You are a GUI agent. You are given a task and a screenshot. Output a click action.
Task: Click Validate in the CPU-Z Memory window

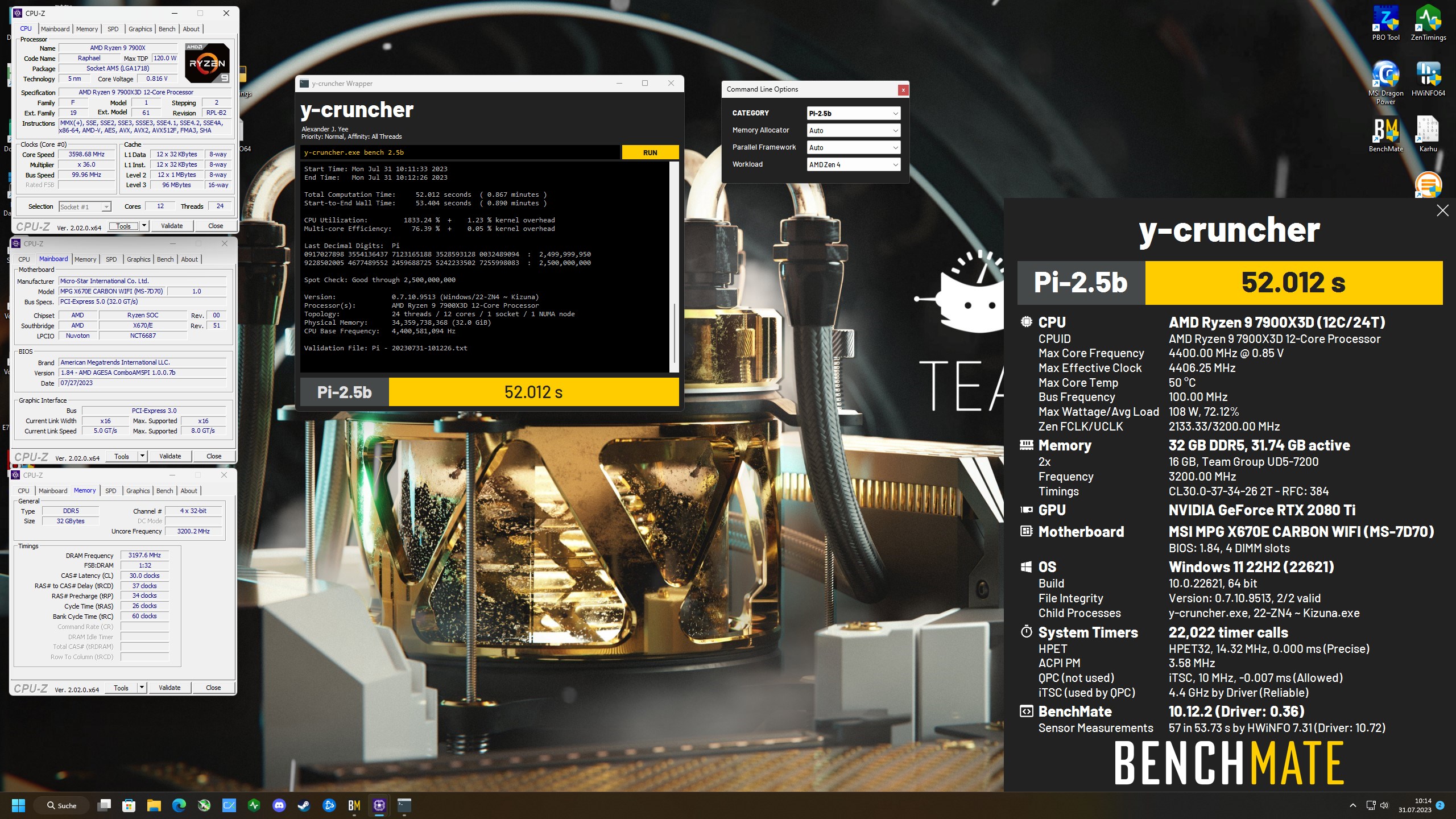click(x=169, y=688)
